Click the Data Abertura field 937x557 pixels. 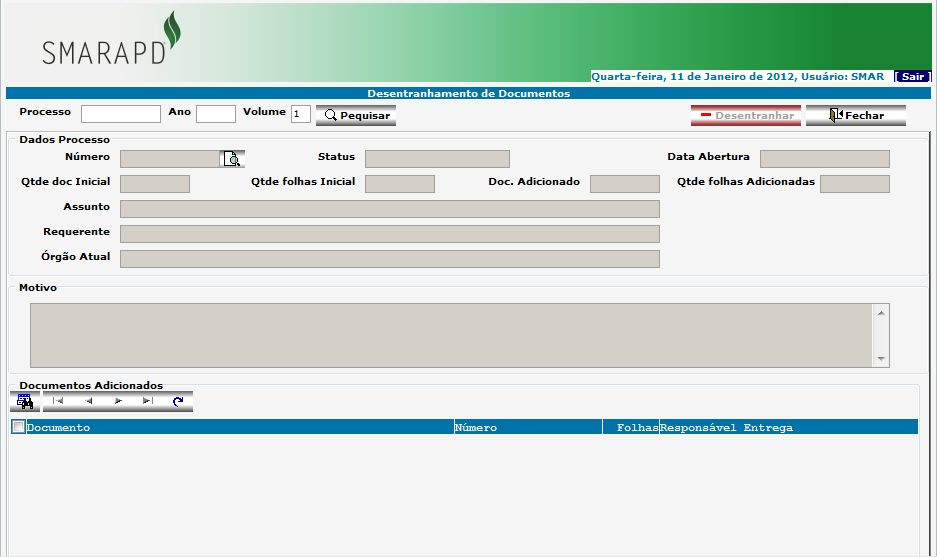coord(825,158)
